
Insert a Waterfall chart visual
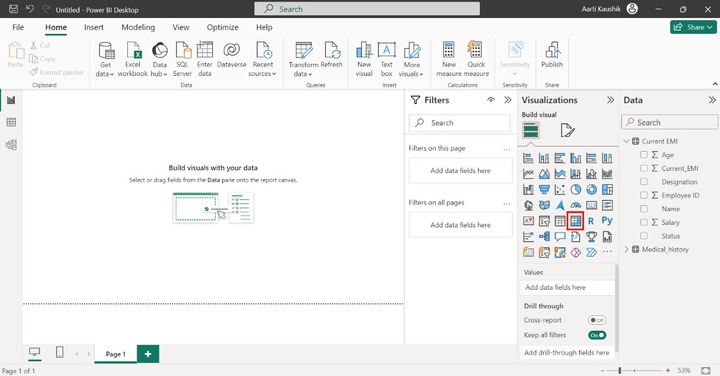pyautogui.click(x=529, y=190)
